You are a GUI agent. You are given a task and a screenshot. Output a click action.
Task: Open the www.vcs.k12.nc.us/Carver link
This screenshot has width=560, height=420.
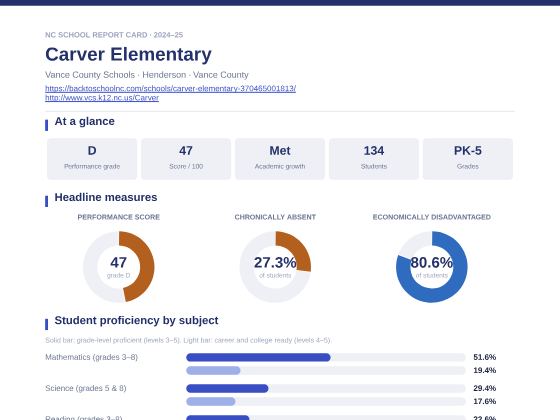click(x=102, y=98)
